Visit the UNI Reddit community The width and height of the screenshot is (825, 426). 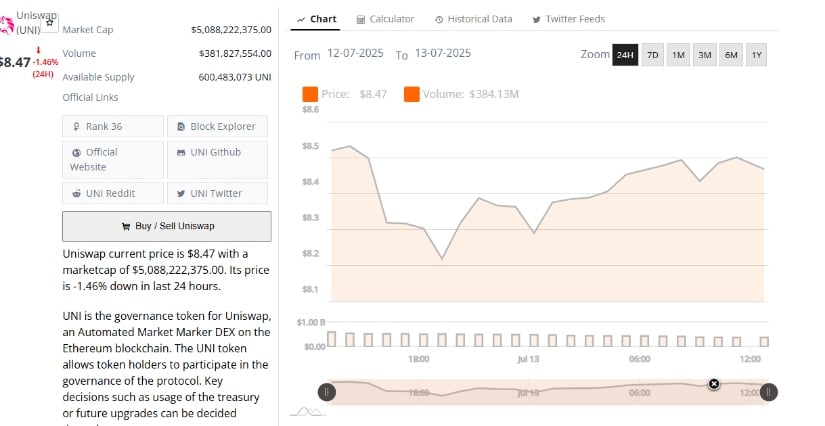coord(112,193)
